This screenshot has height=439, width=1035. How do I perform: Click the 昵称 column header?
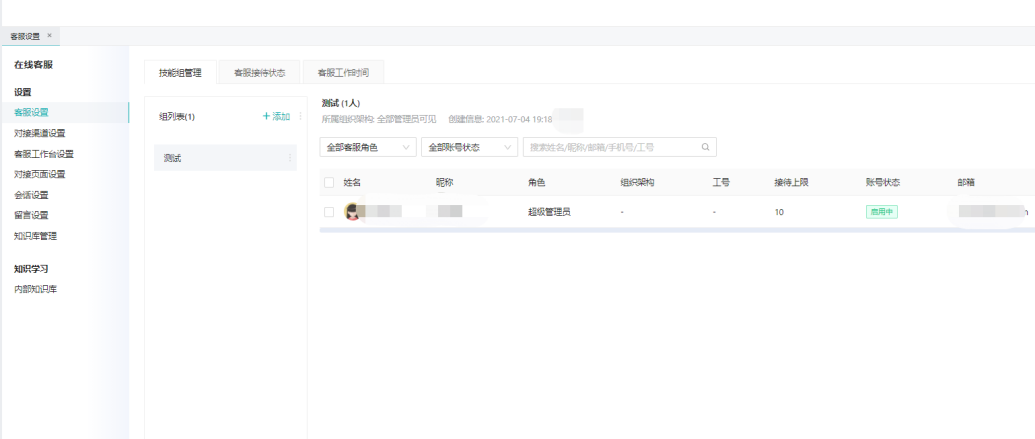coord(444,183)
